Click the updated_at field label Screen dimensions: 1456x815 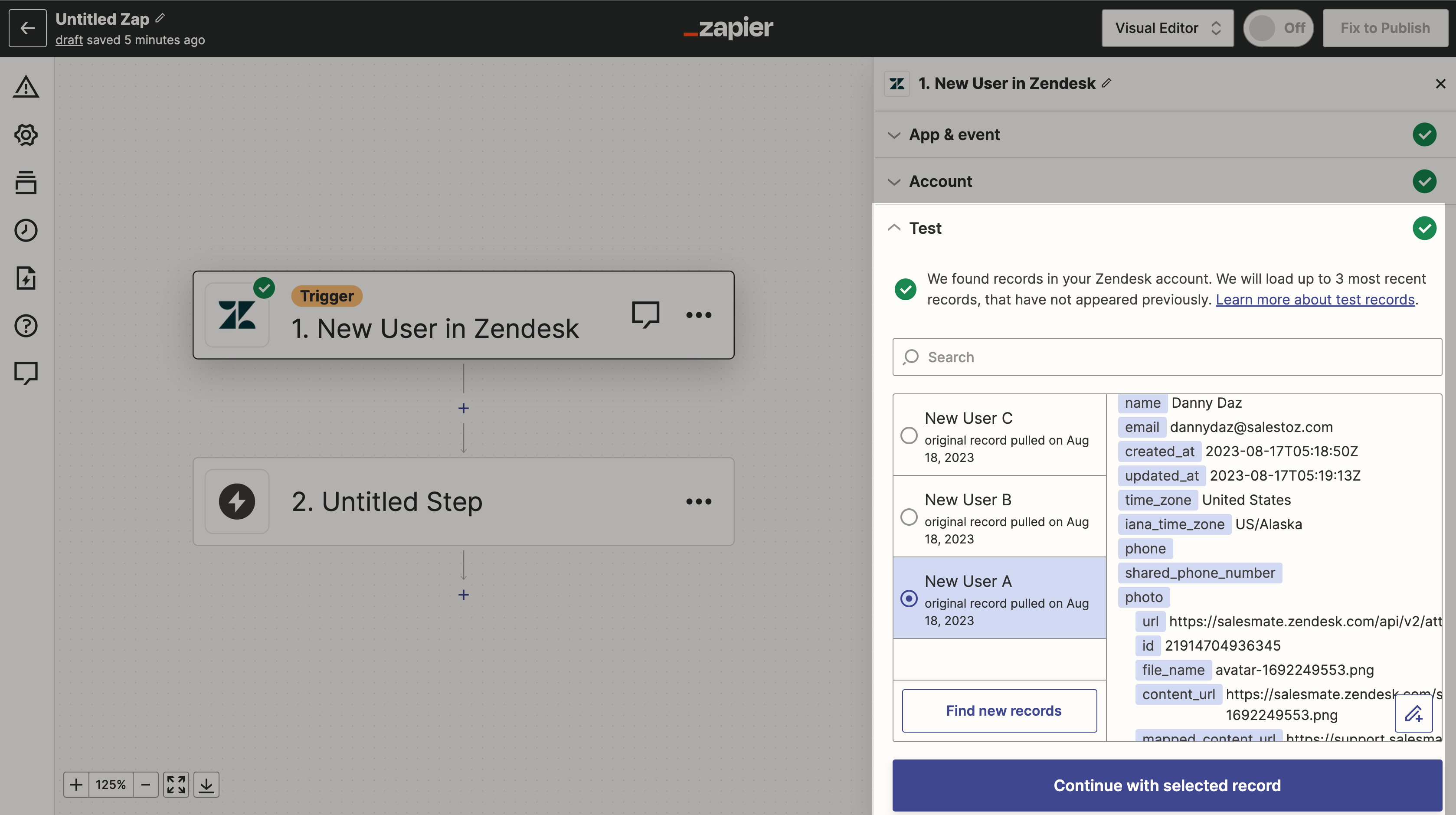[1162, 475]
